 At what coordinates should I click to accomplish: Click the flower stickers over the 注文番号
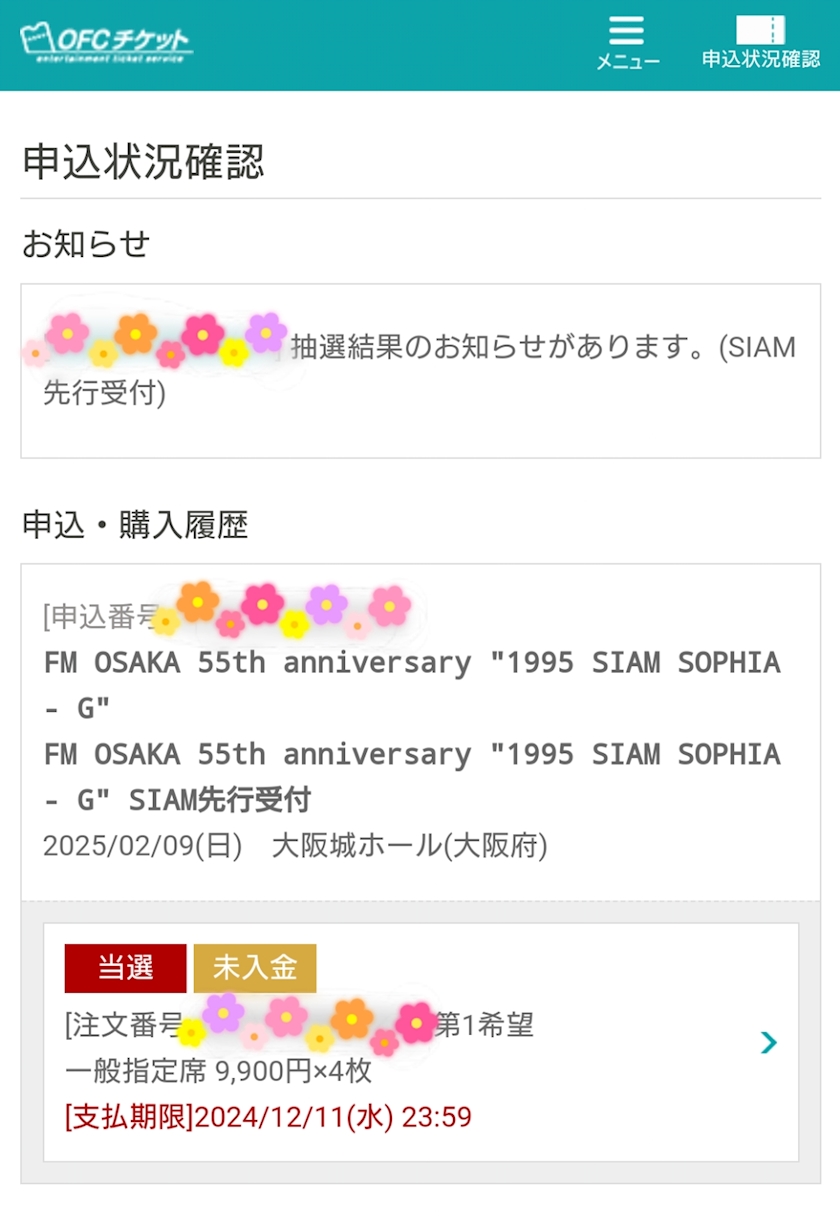(310, 1022)
